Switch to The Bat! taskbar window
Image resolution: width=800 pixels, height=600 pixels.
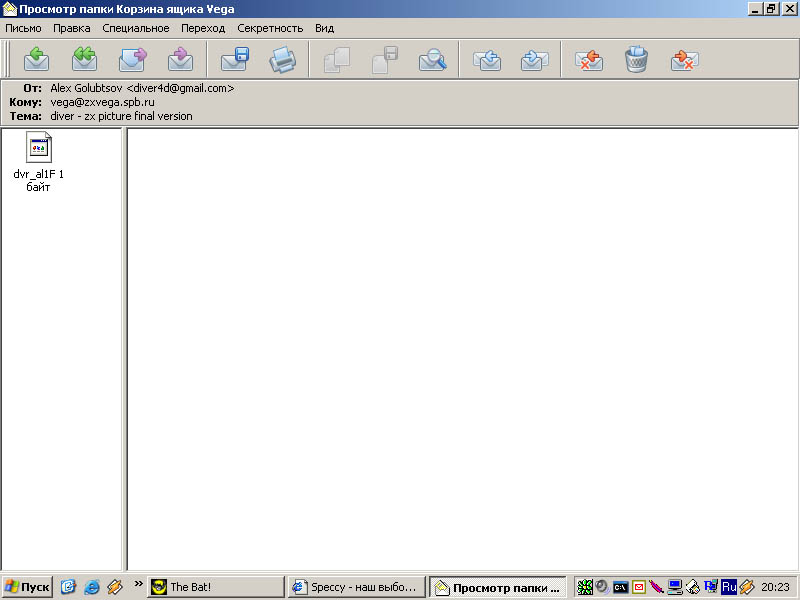(215, 588)
